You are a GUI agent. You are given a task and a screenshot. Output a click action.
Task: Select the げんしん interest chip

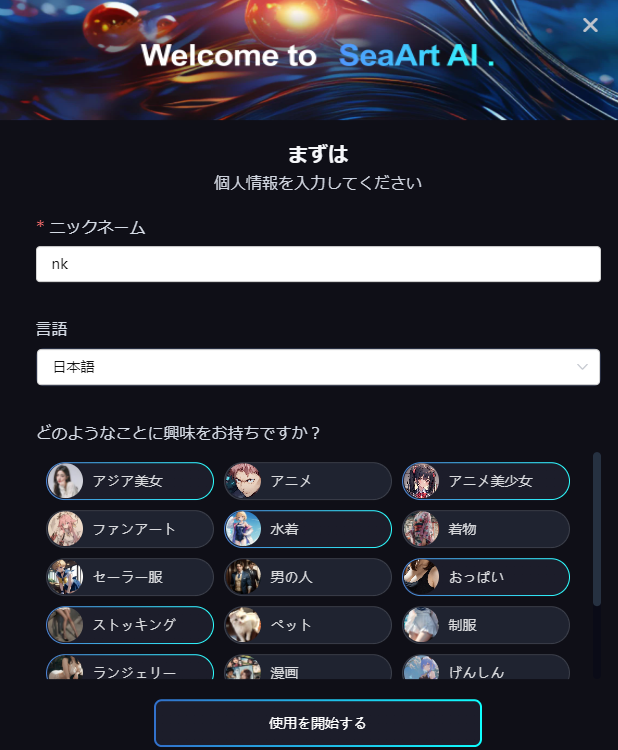(x=486, y=667)
